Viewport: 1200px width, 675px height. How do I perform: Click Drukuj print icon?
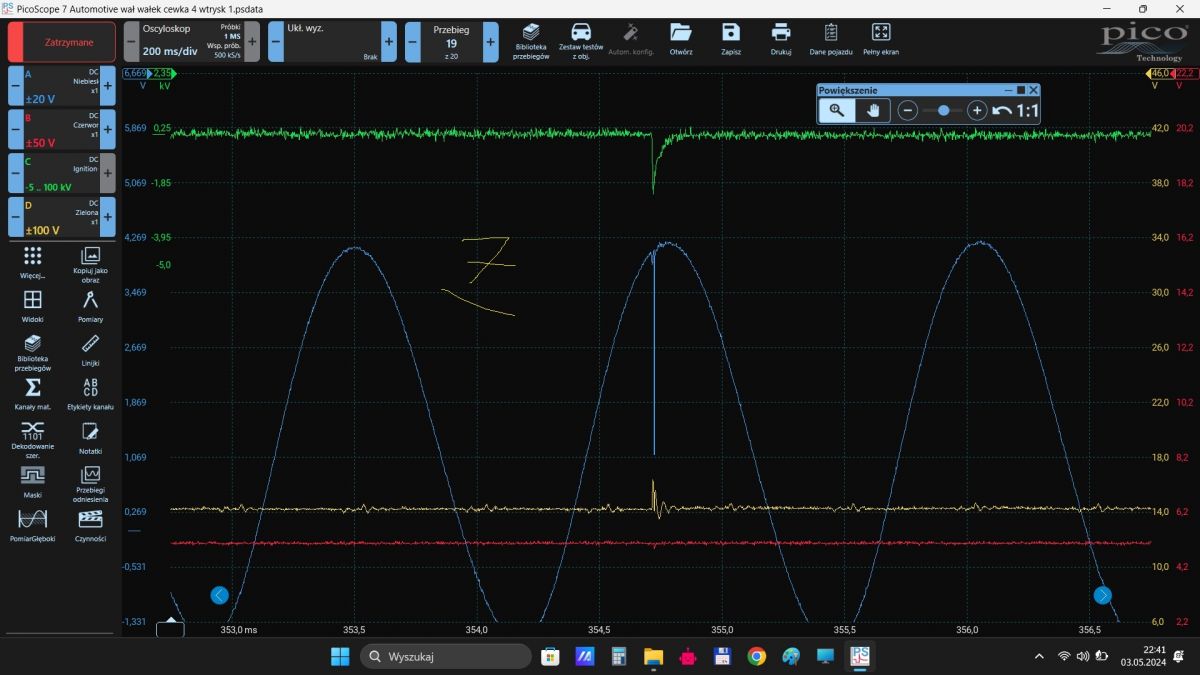tap(781, 39)
